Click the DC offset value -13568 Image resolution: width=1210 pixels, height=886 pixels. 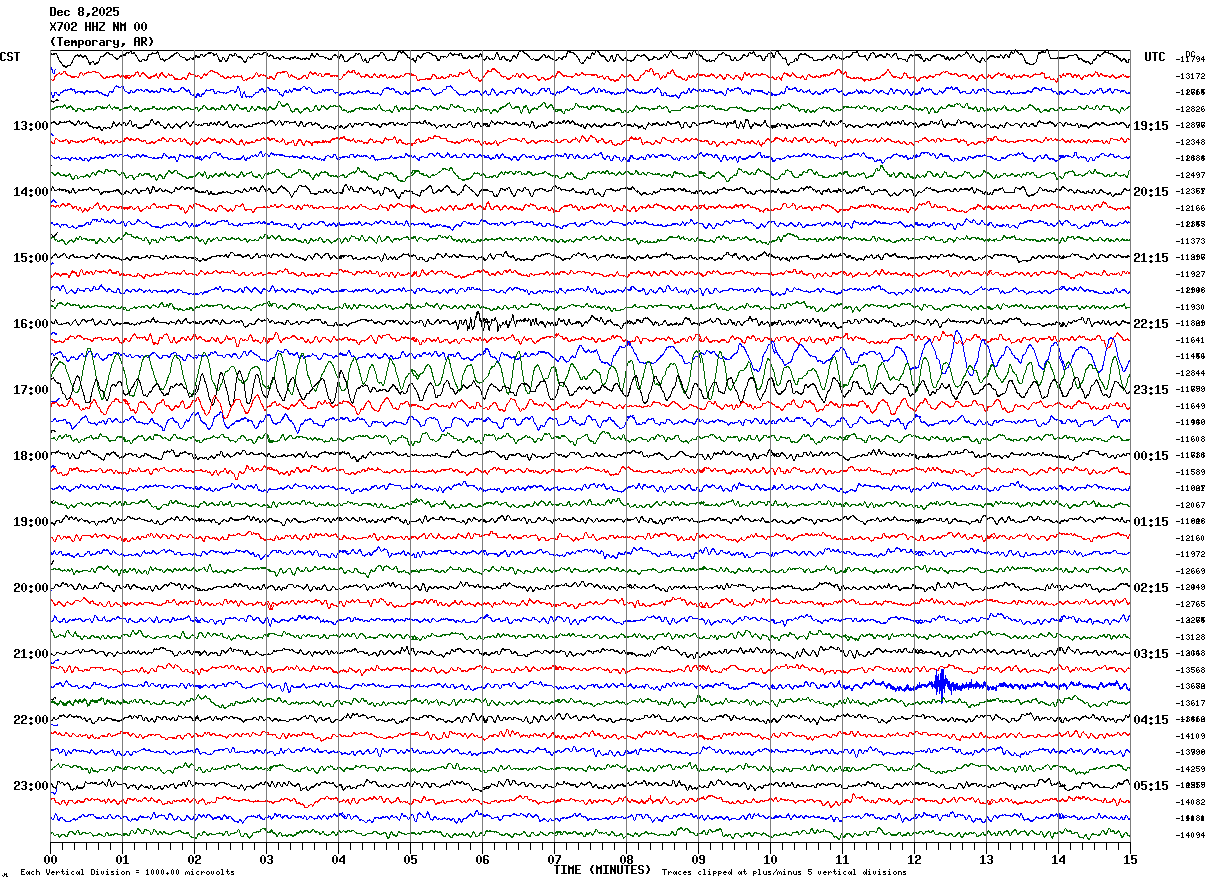click(x=1191, y=670)
